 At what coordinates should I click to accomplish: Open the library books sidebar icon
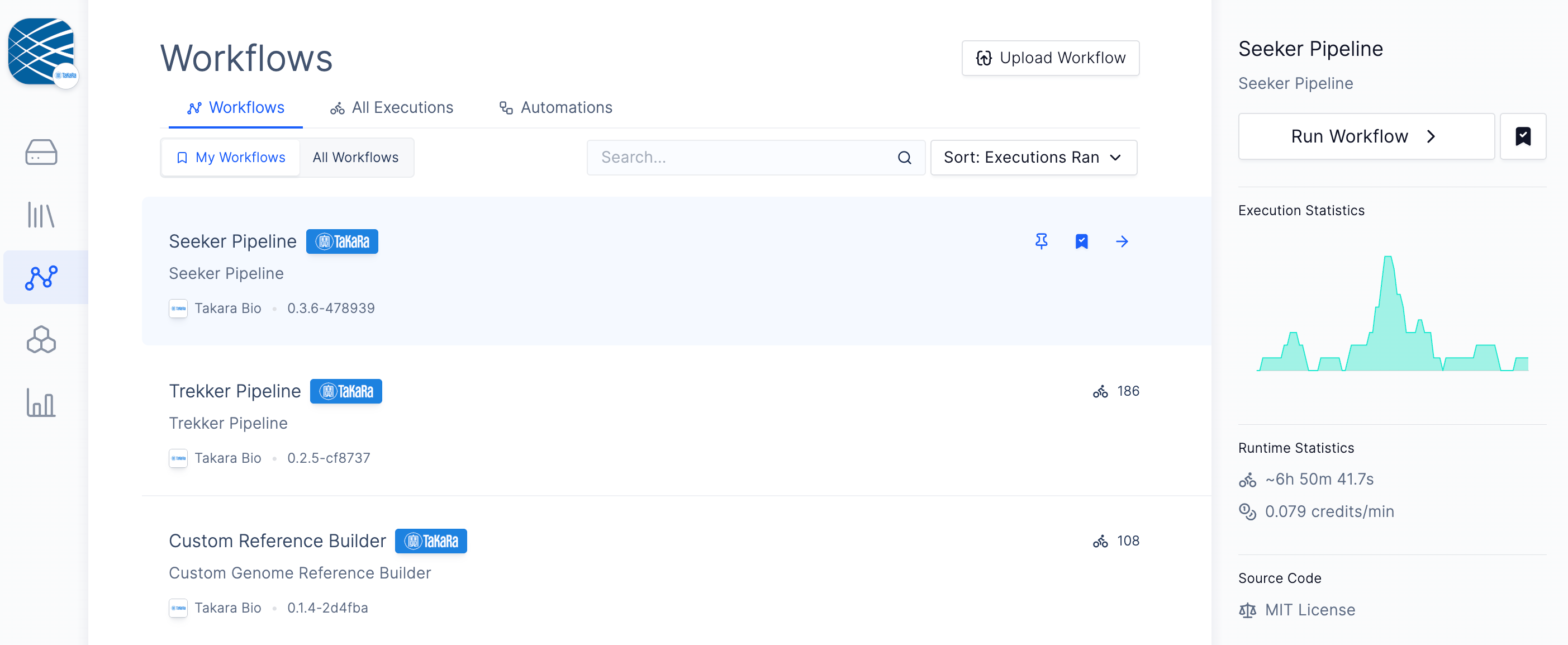tap(41, 215)
